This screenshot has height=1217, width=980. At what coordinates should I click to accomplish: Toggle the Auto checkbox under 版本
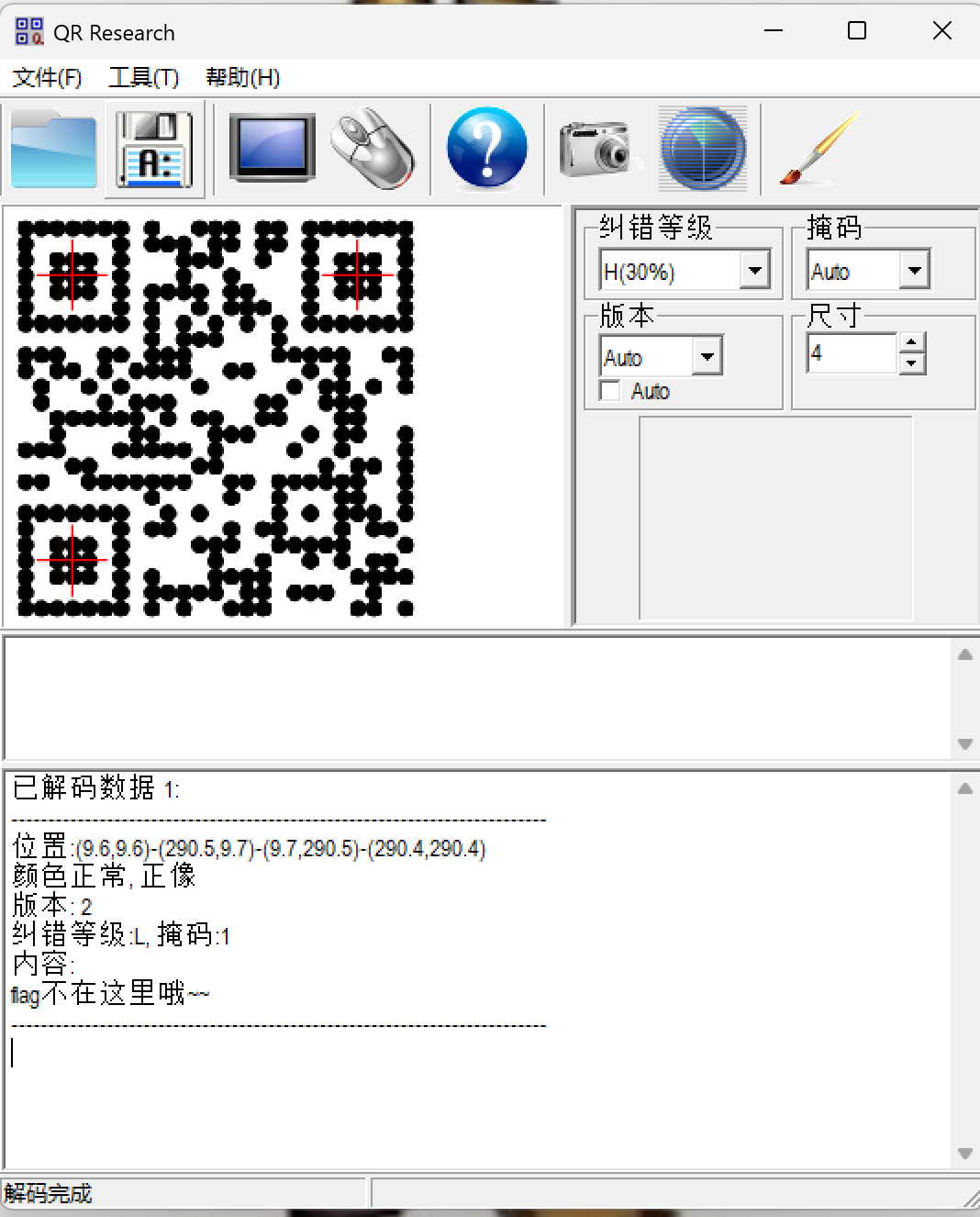(x=609, y=391)
